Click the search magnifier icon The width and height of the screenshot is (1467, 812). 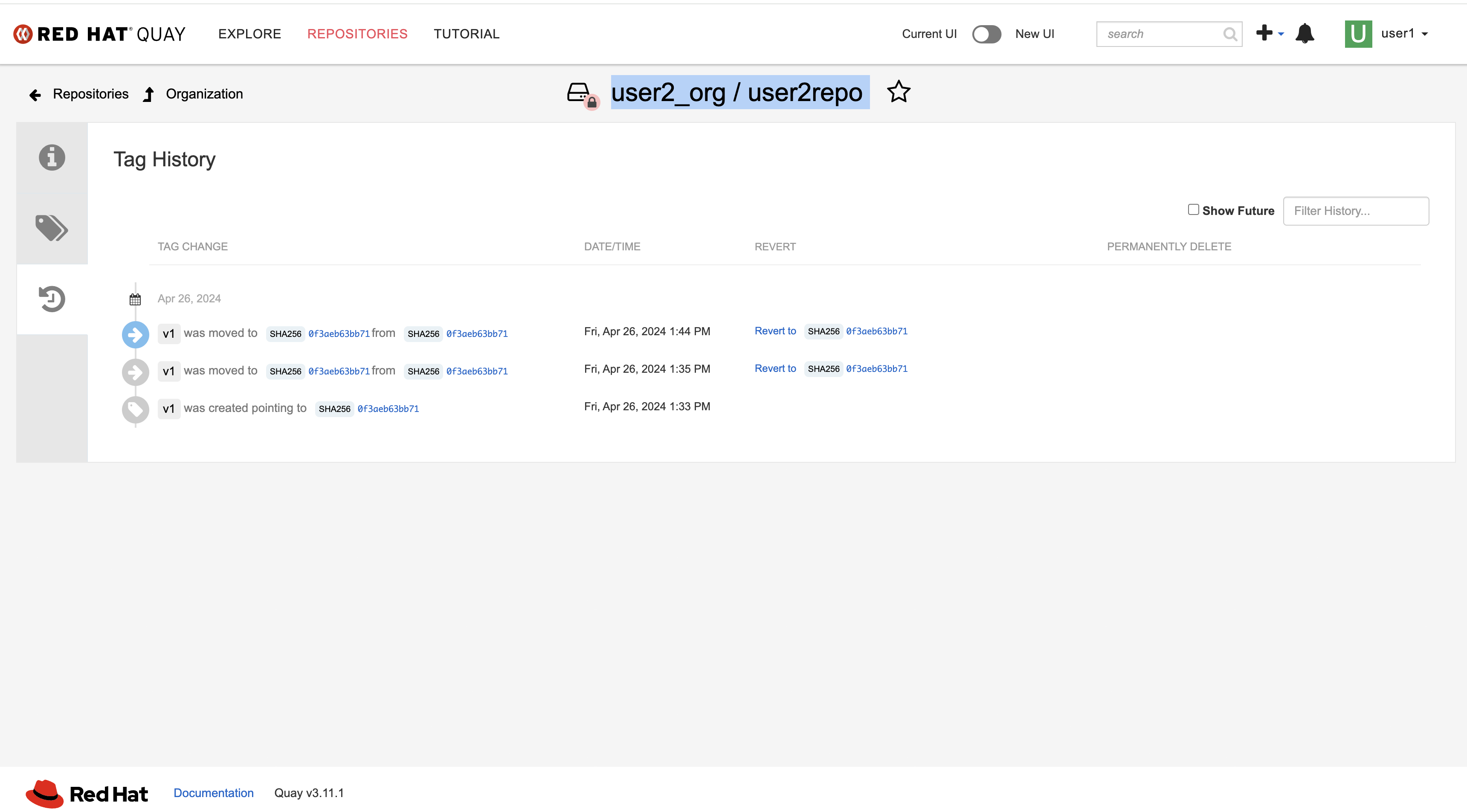(1229, 34)
